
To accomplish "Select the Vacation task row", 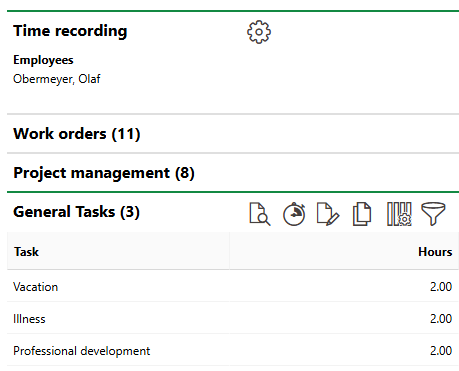I will click(233, 287).
